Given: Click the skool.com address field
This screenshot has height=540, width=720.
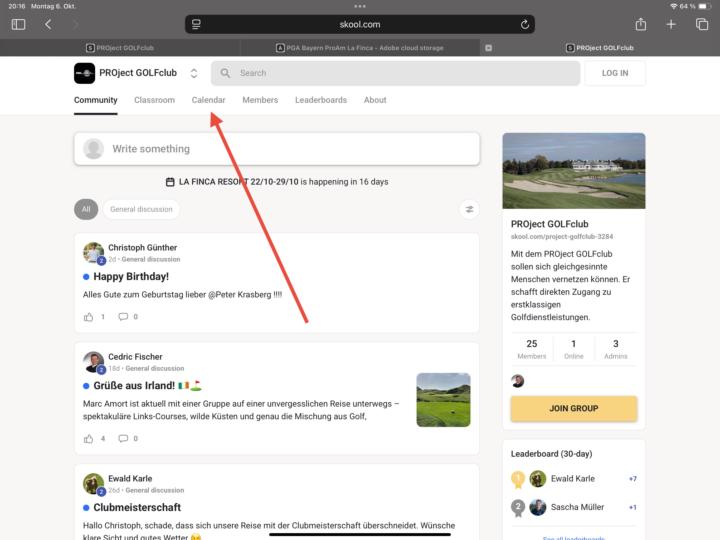Looking at the screenshot, I should [x=360, y=24].
